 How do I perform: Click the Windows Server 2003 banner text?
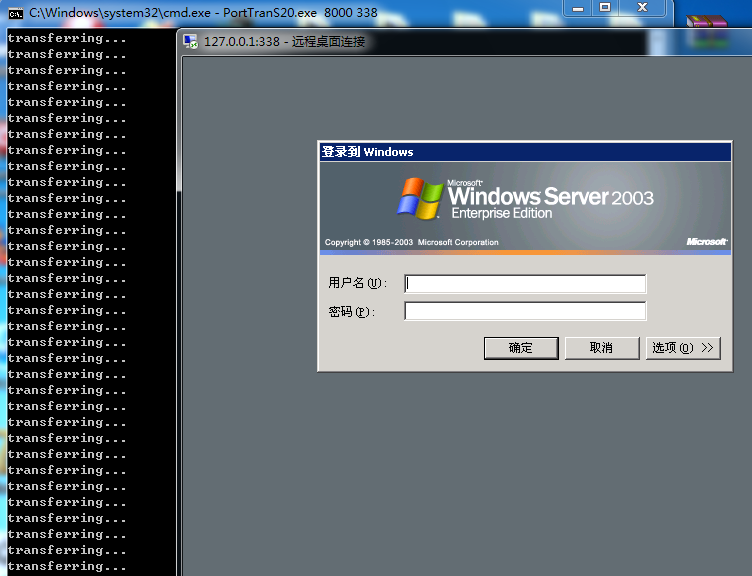click(550, 198)
